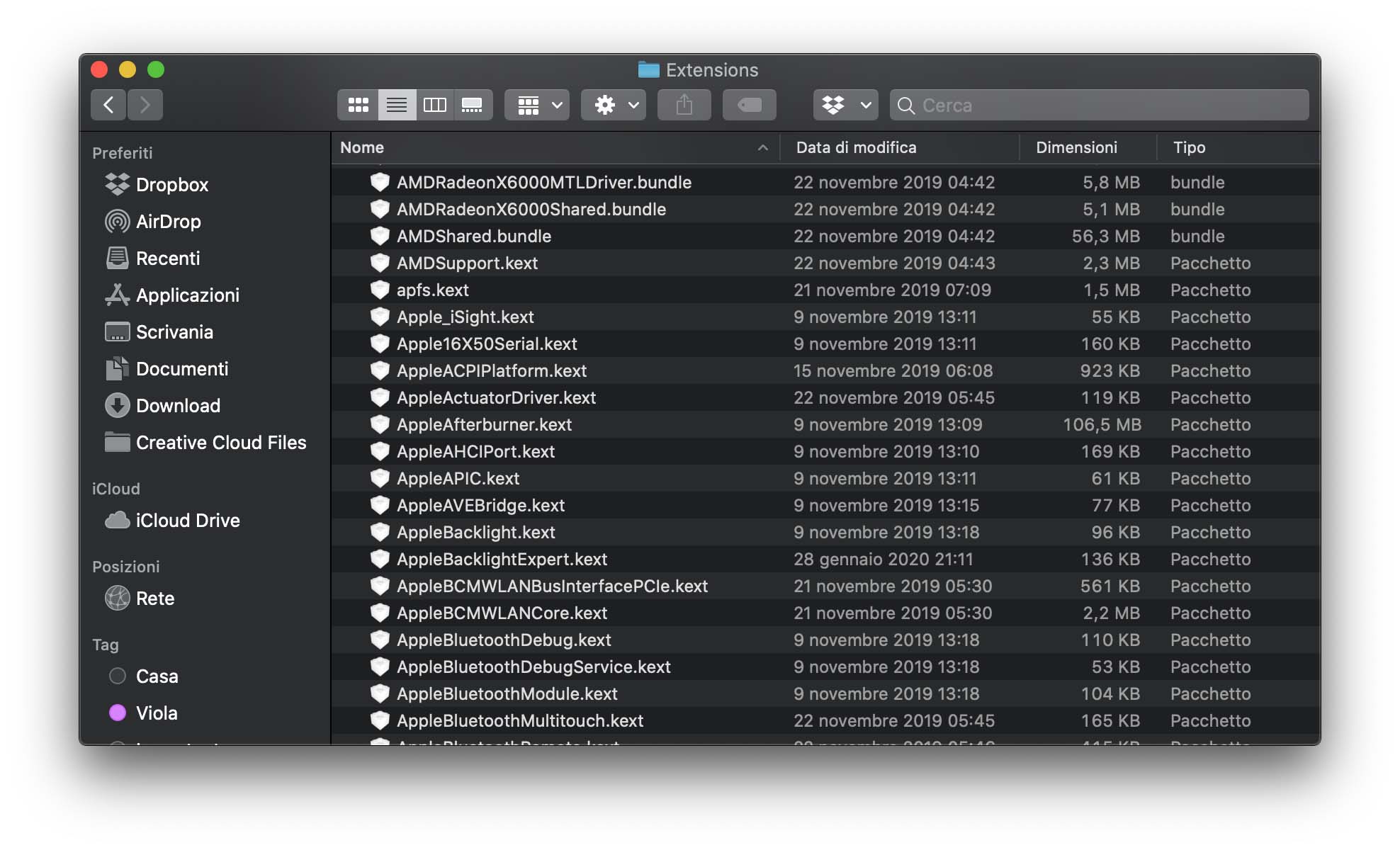Sort by Dimensioni column header

(x=1076, y=147)
